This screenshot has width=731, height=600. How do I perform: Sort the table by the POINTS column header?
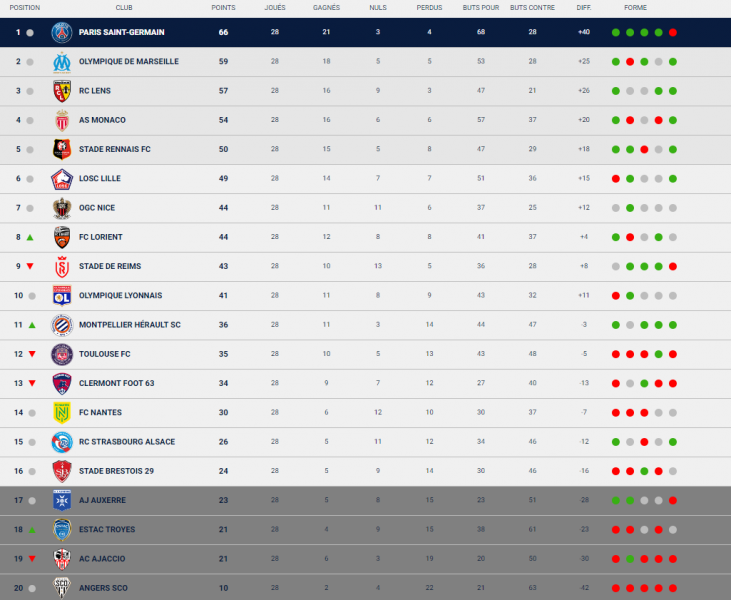click(223, 7)
